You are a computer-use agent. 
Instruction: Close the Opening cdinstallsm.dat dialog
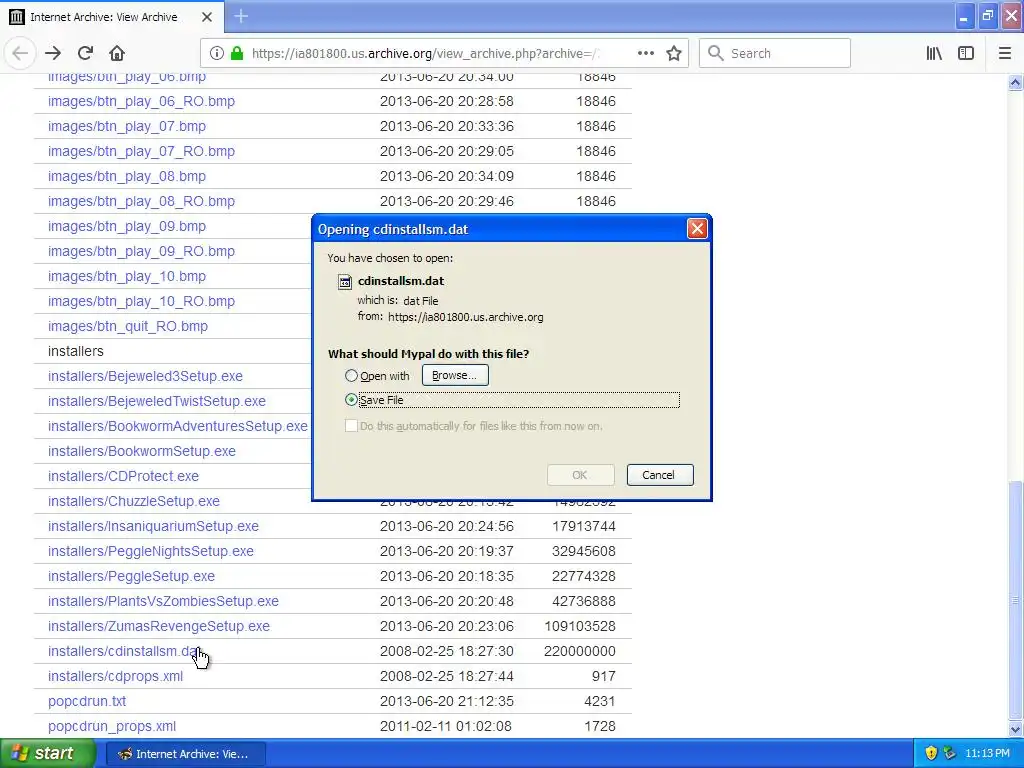point(697,229)
